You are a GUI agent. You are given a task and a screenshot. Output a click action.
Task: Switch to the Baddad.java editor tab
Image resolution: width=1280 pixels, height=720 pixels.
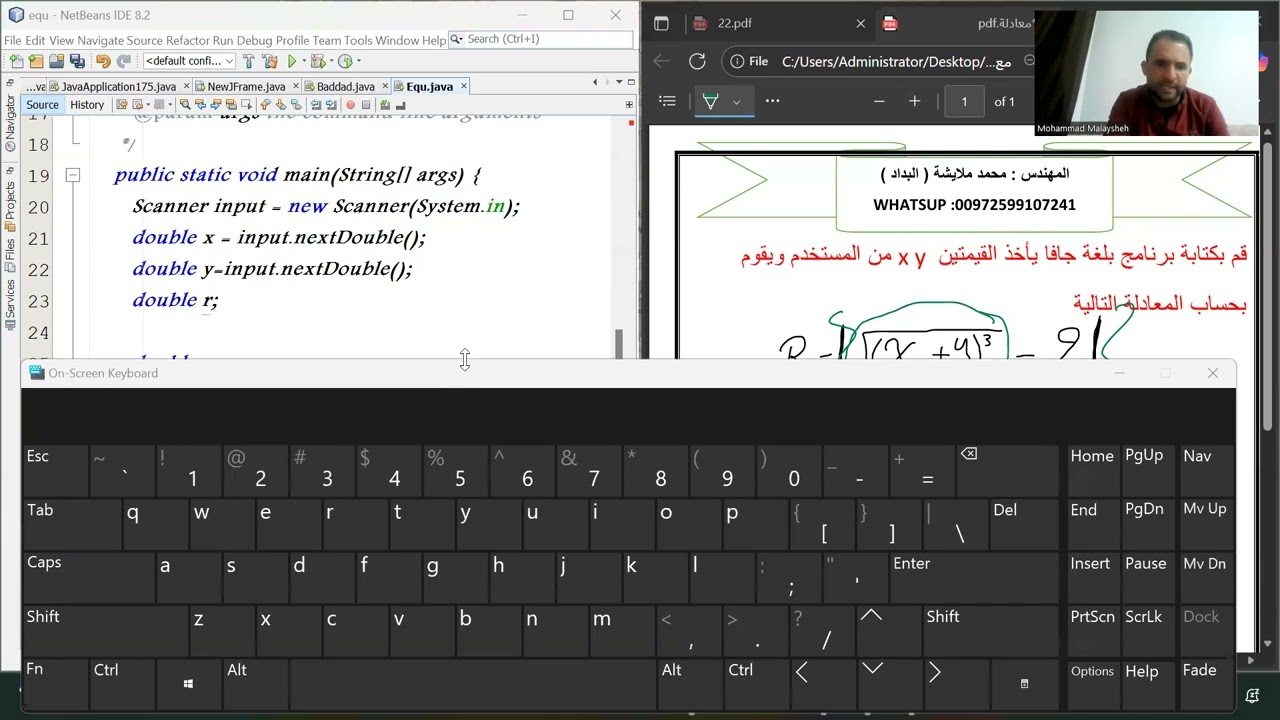(x=345, y=87)
